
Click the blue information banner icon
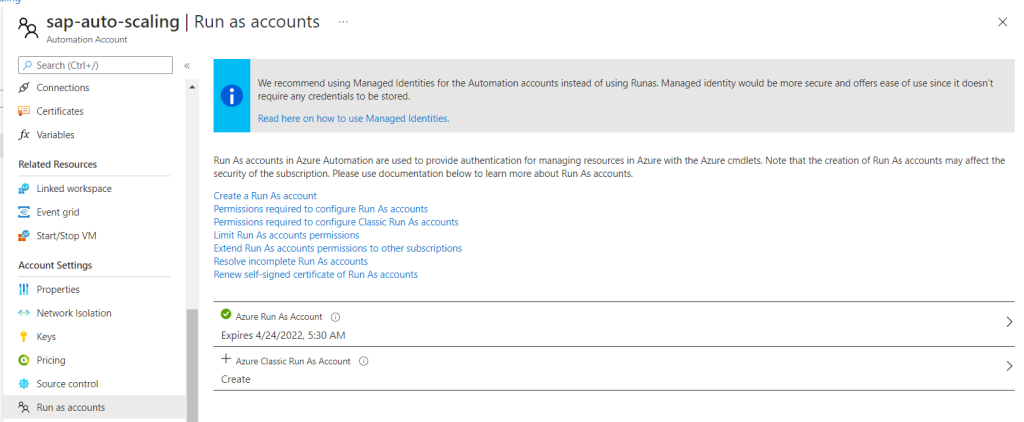(x=232, y=96)
